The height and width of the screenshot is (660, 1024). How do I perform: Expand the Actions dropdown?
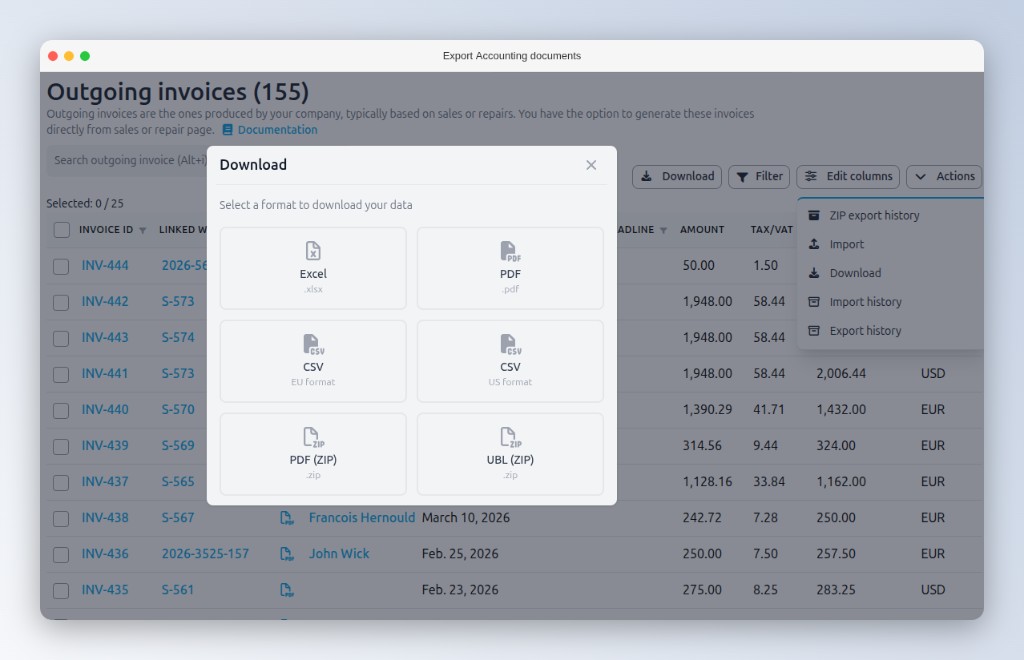coord(943,176)
